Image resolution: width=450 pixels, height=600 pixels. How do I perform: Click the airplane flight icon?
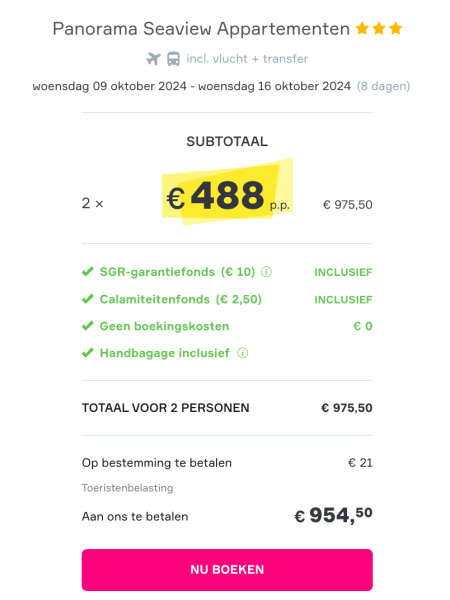point(153,59)
